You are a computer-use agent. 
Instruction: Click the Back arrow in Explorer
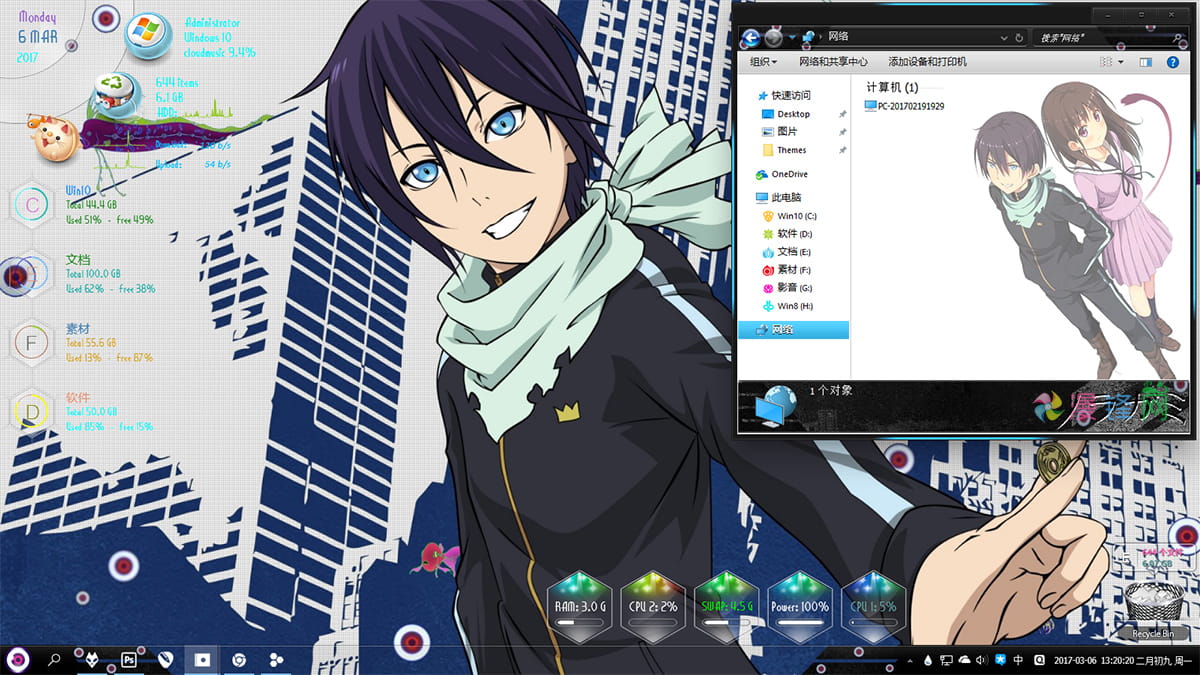750,37
